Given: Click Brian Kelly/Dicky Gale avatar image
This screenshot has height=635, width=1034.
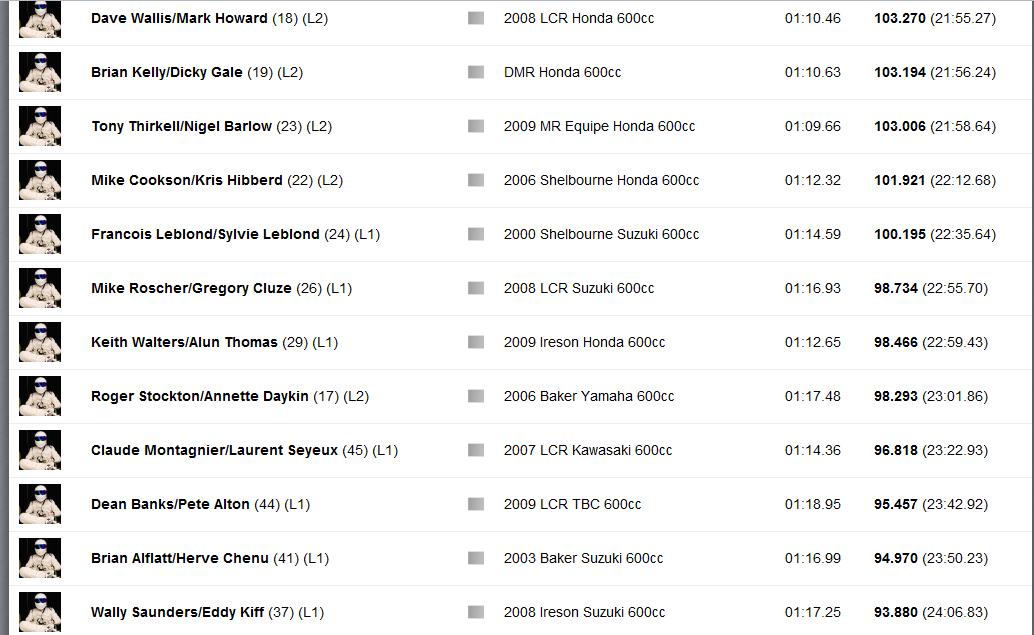Looking at the screenshot, I should click(40, 72).
